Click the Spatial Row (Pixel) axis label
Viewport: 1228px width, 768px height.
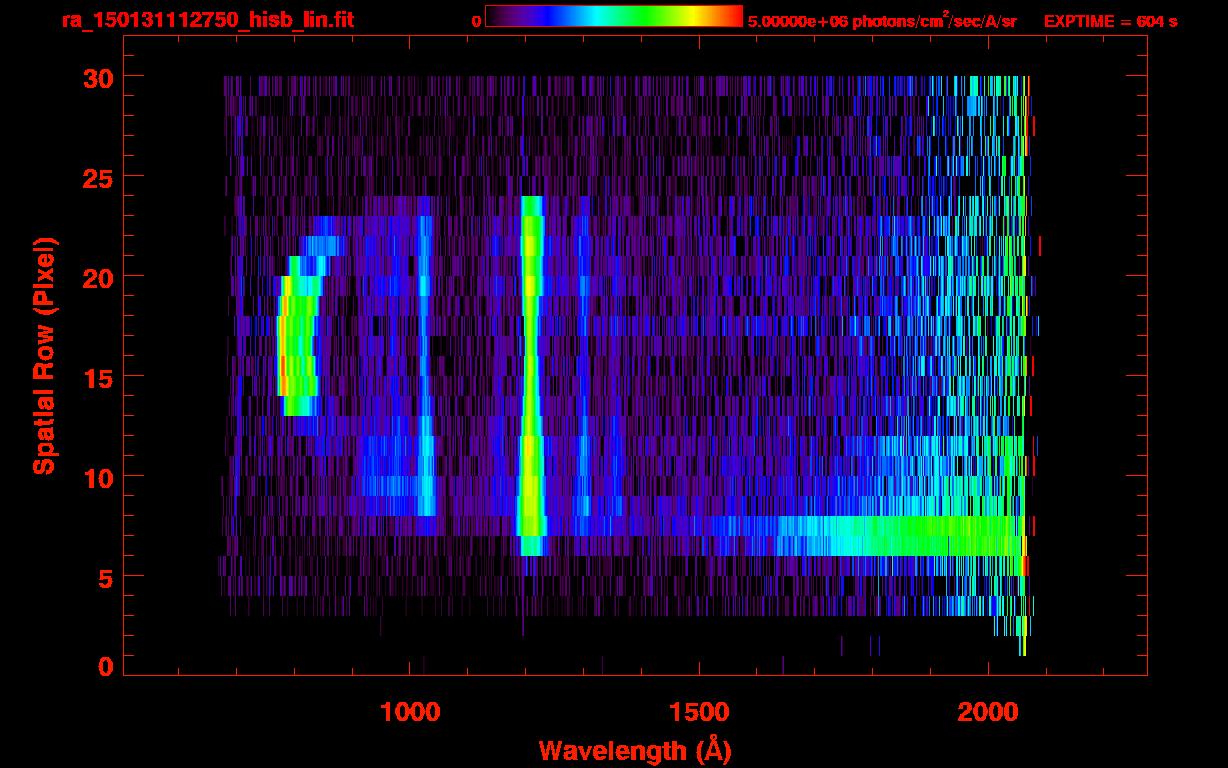pyautogui.click(x=44, y=355)
